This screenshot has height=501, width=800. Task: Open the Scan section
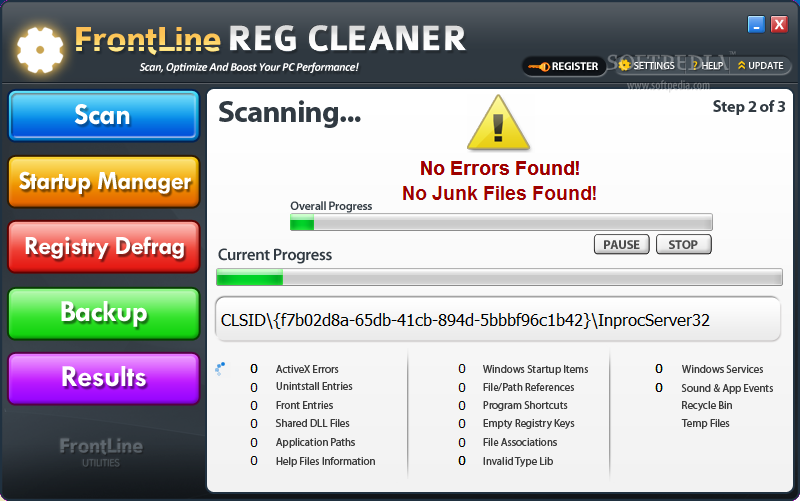point(104,115)
